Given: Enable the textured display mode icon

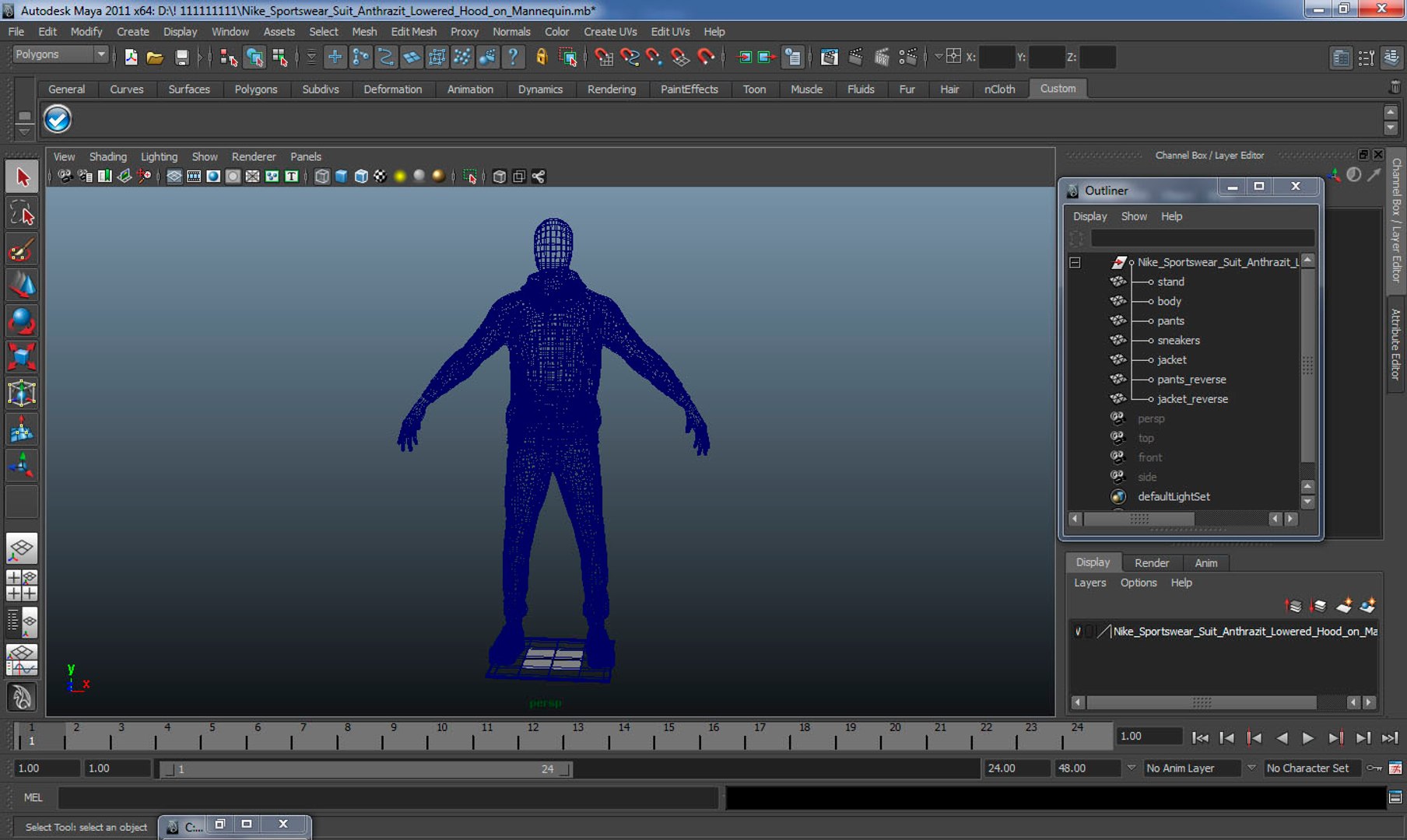Looking at the screenshot, I should click(x=380, y=177).
